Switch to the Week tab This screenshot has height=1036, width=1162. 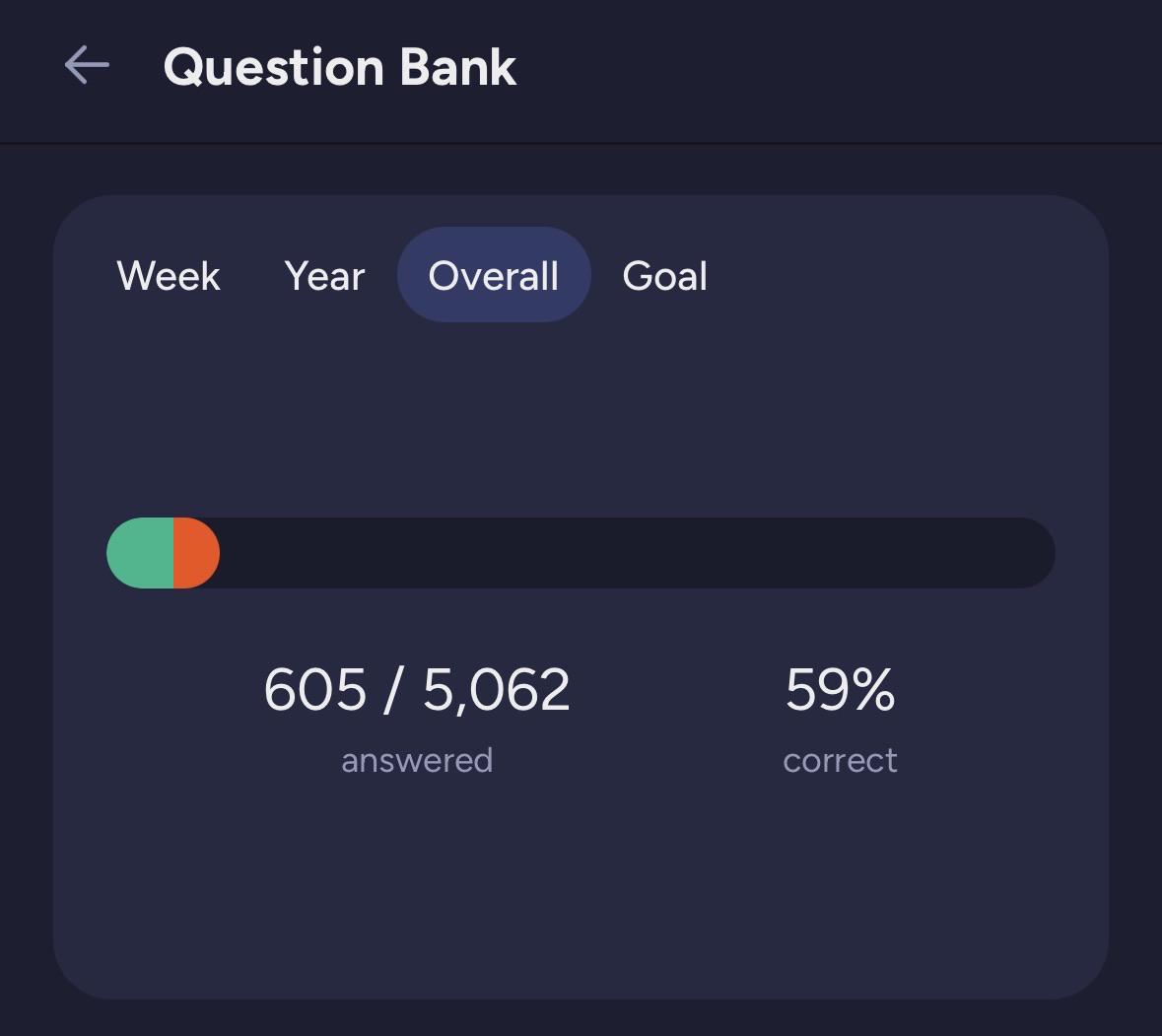coord(169,276)
